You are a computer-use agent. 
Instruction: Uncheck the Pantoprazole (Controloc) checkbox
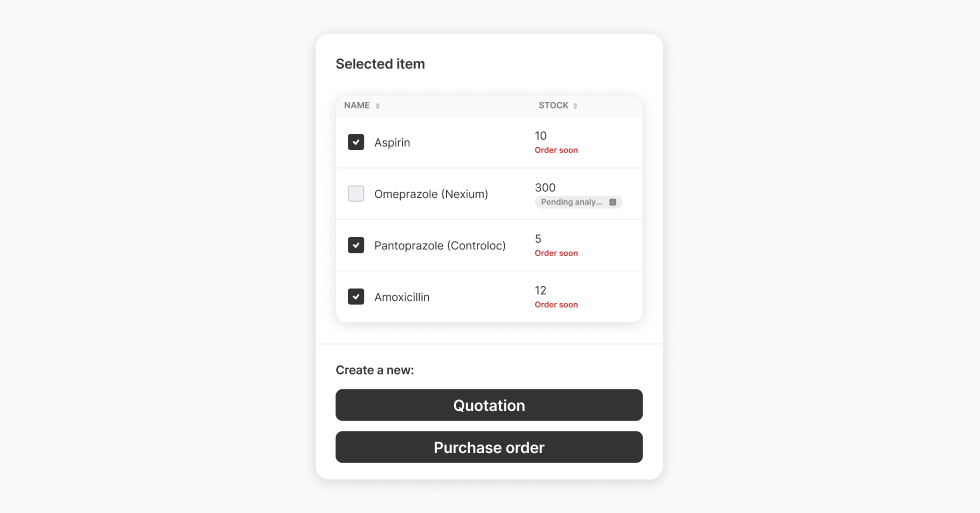(x=356, y=245)
